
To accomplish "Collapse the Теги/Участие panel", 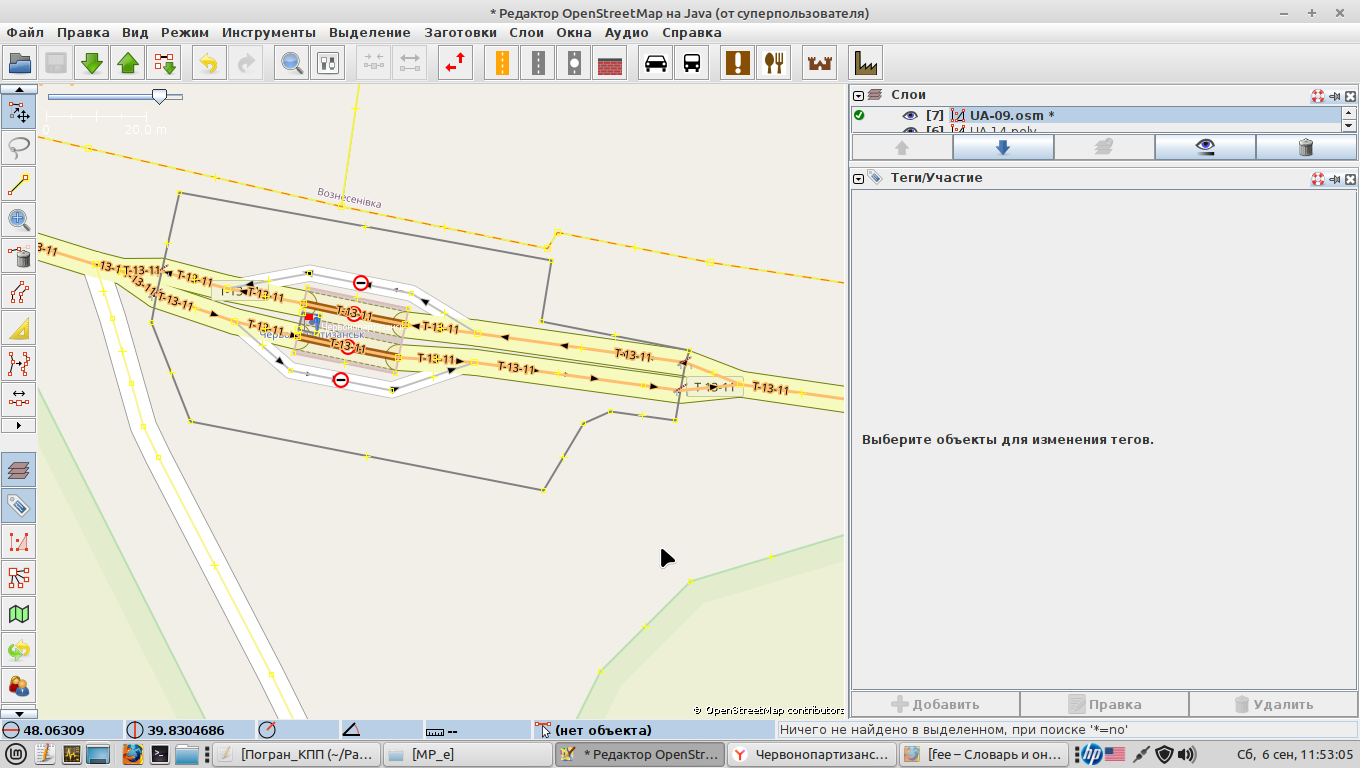I will click(x=858, y=178).
